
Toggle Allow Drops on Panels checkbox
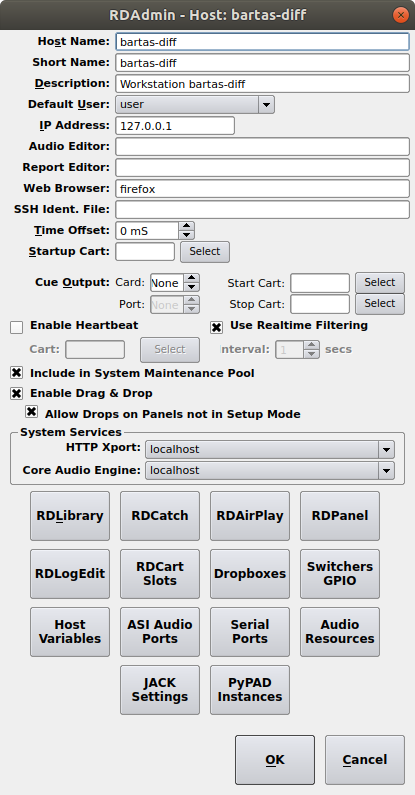[31, 412]
